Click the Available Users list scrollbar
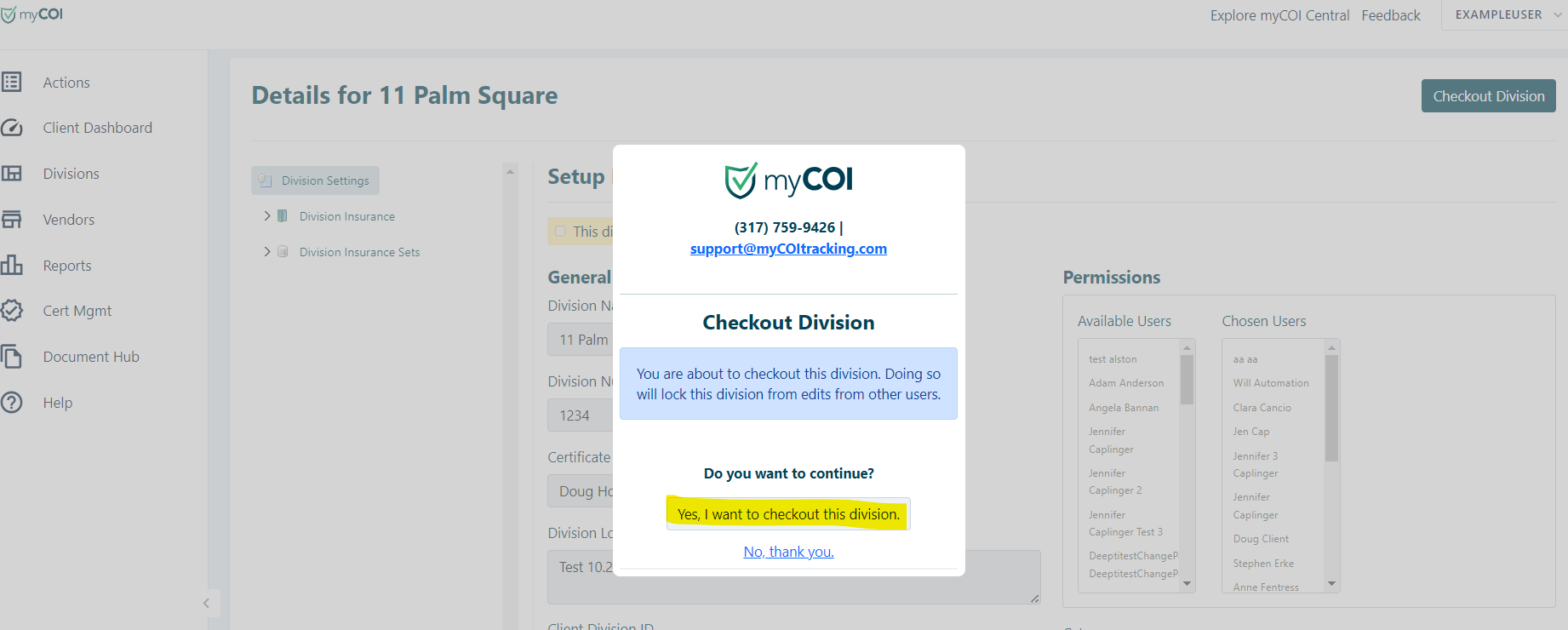The width and height of the screenshot is (1568, 630). (x=1187, y=380)
